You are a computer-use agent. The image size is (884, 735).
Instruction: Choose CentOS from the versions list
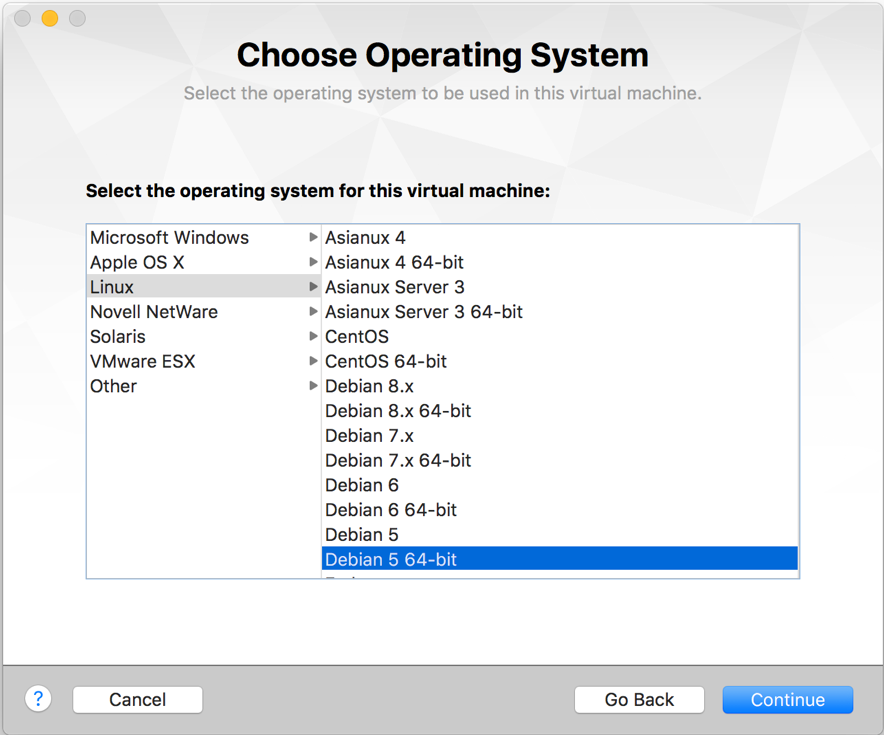click(x=560, y=336)
